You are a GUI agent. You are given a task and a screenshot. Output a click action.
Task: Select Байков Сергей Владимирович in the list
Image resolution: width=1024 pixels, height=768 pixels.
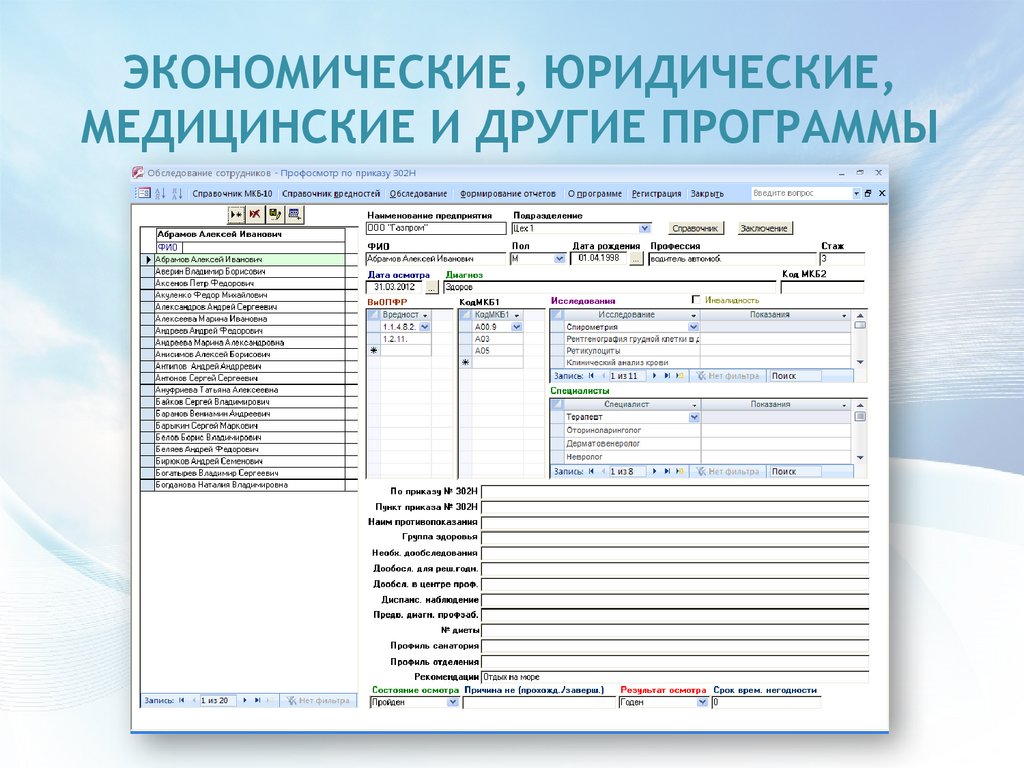tap(249, 402)
